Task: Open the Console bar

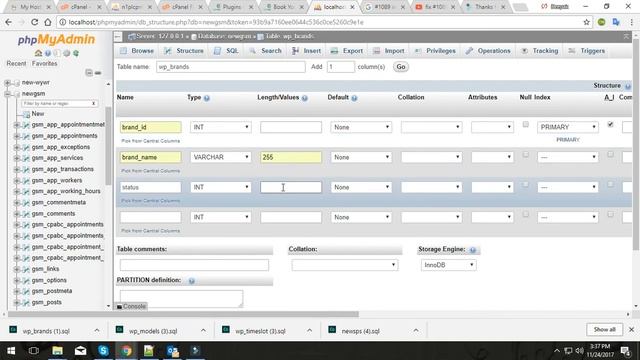Action: [131, 307]
